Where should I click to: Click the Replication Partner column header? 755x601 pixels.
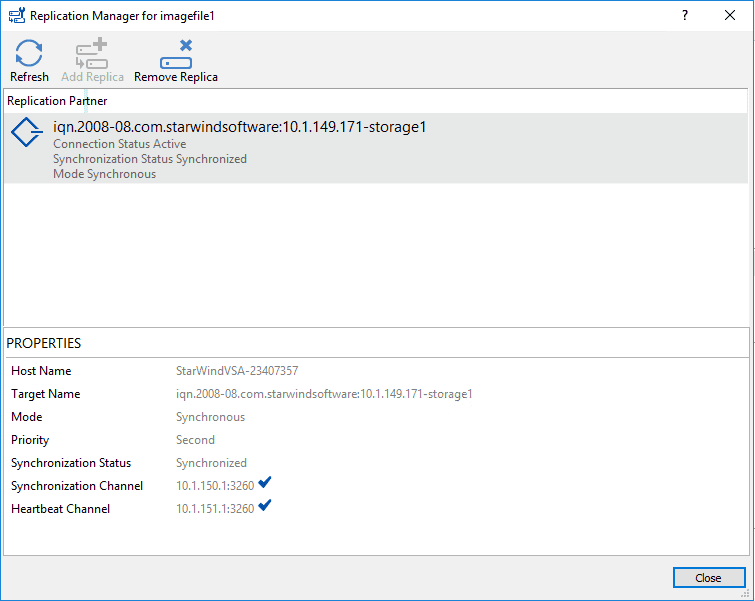58,101
